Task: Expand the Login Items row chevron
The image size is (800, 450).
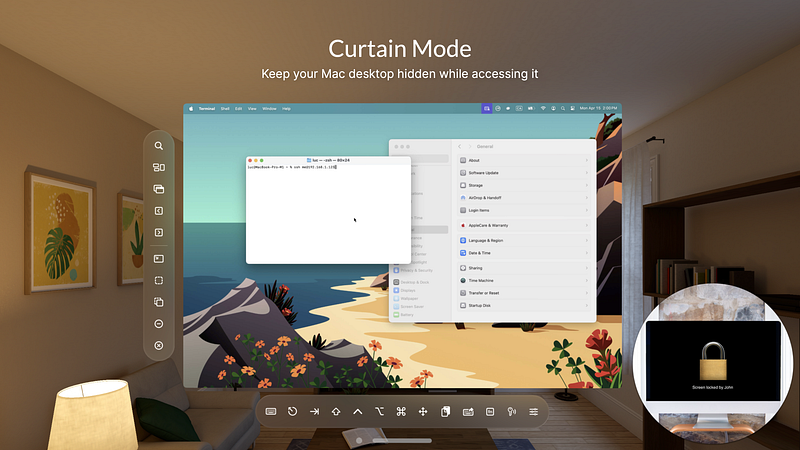Action: pos(586,210)
